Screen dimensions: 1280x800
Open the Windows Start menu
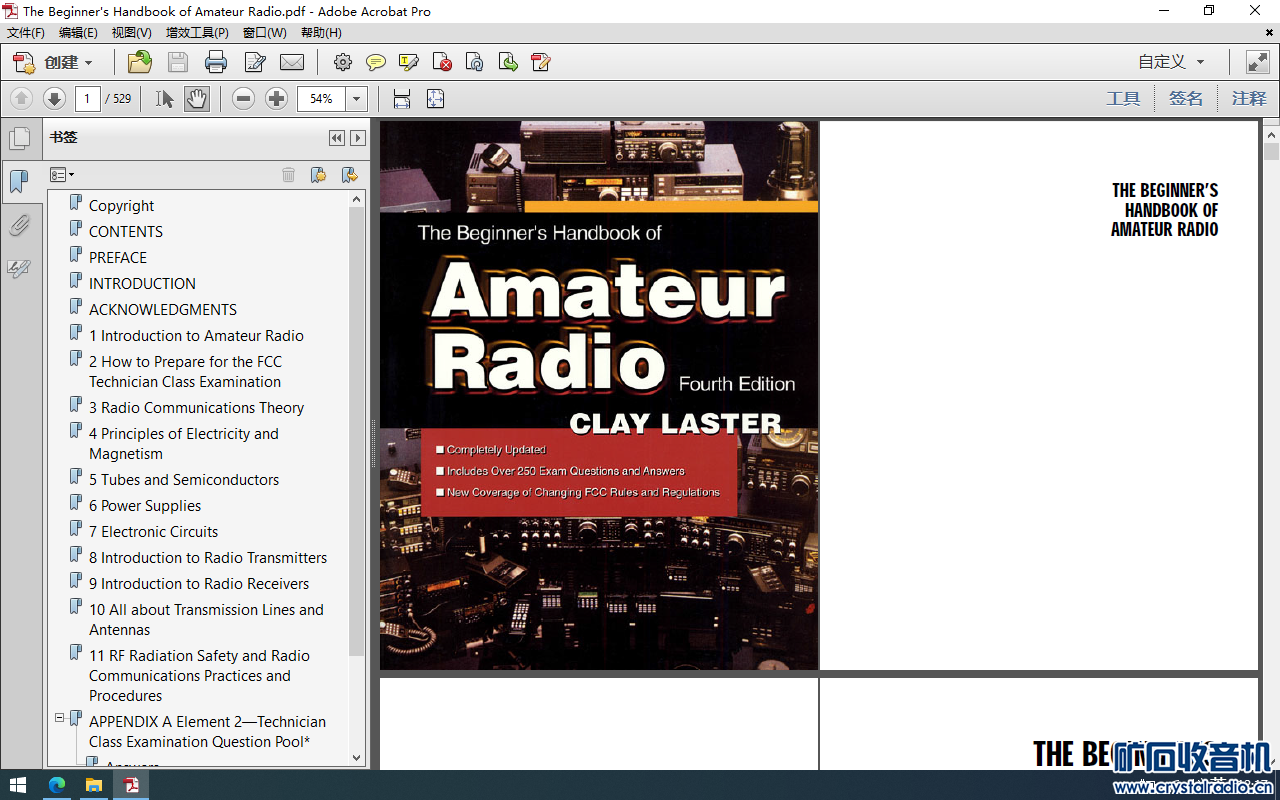coord(18,785)
